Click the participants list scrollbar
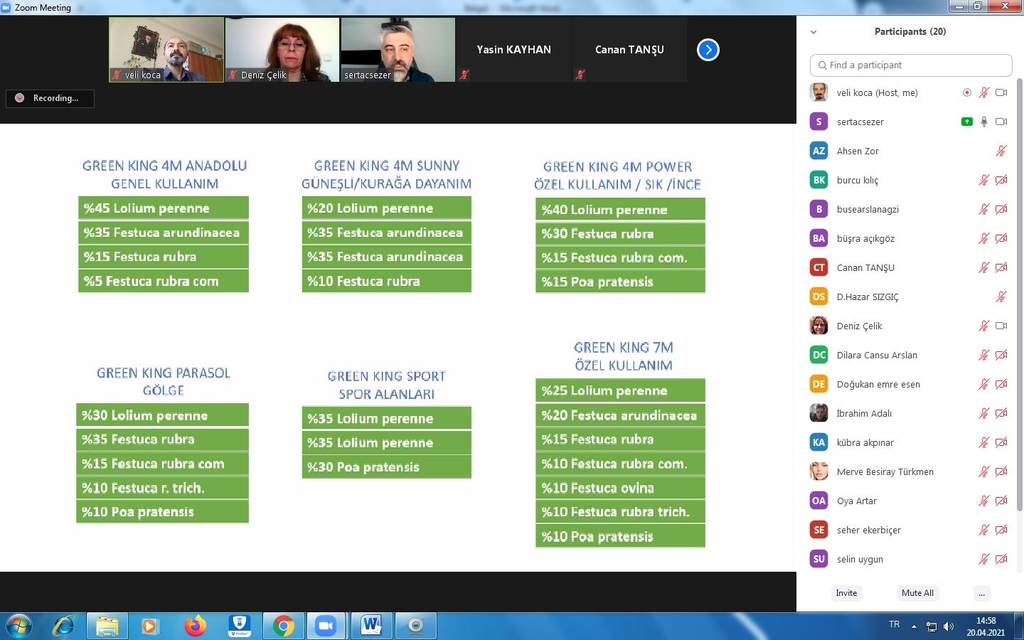1024x640 pixels. 1019,294
